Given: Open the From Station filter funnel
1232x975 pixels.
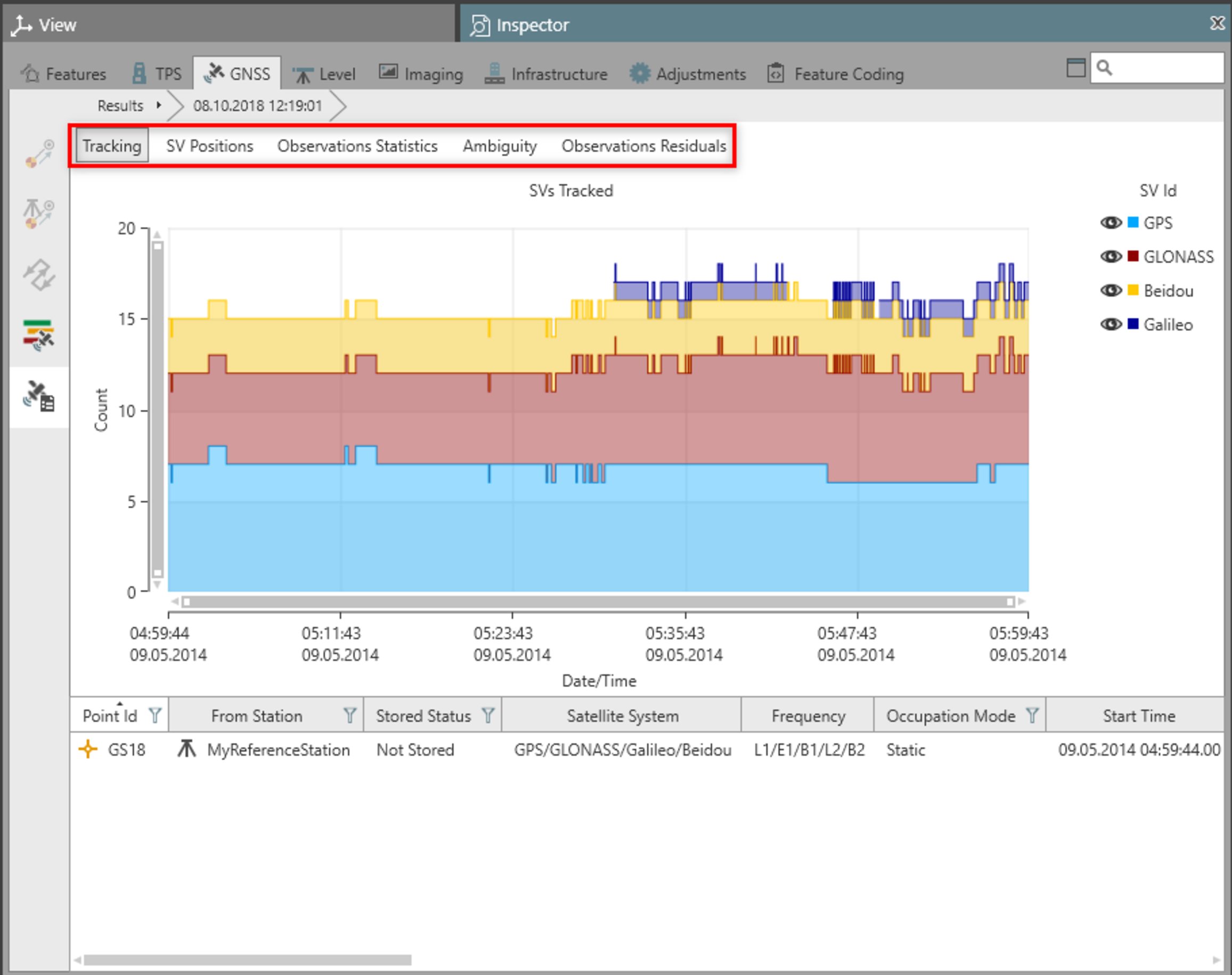Looking at the screenshot, I should pos(350,715).
